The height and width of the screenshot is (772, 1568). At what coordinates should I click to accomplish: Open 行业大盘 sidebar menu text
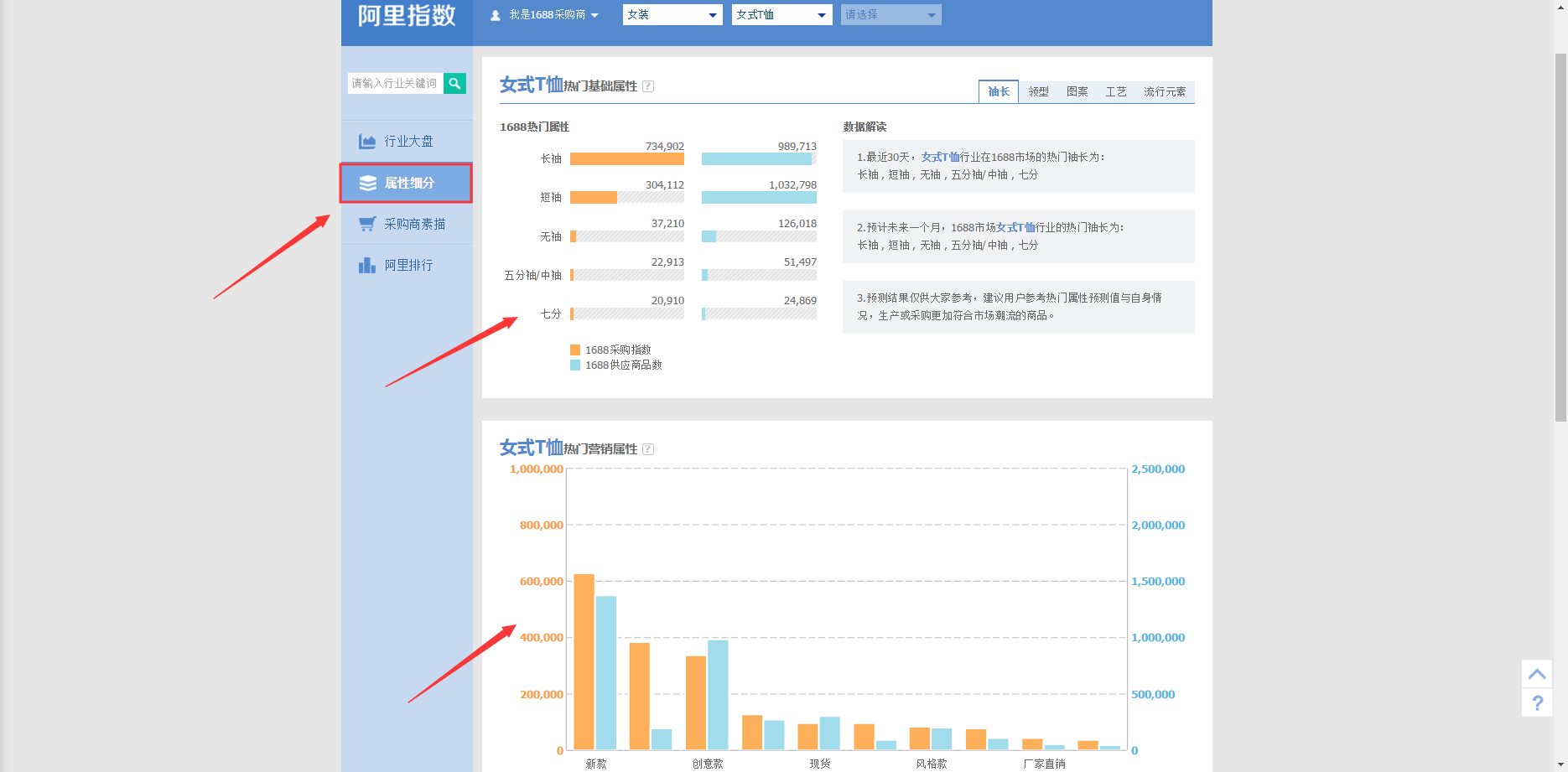pos(409,142)
